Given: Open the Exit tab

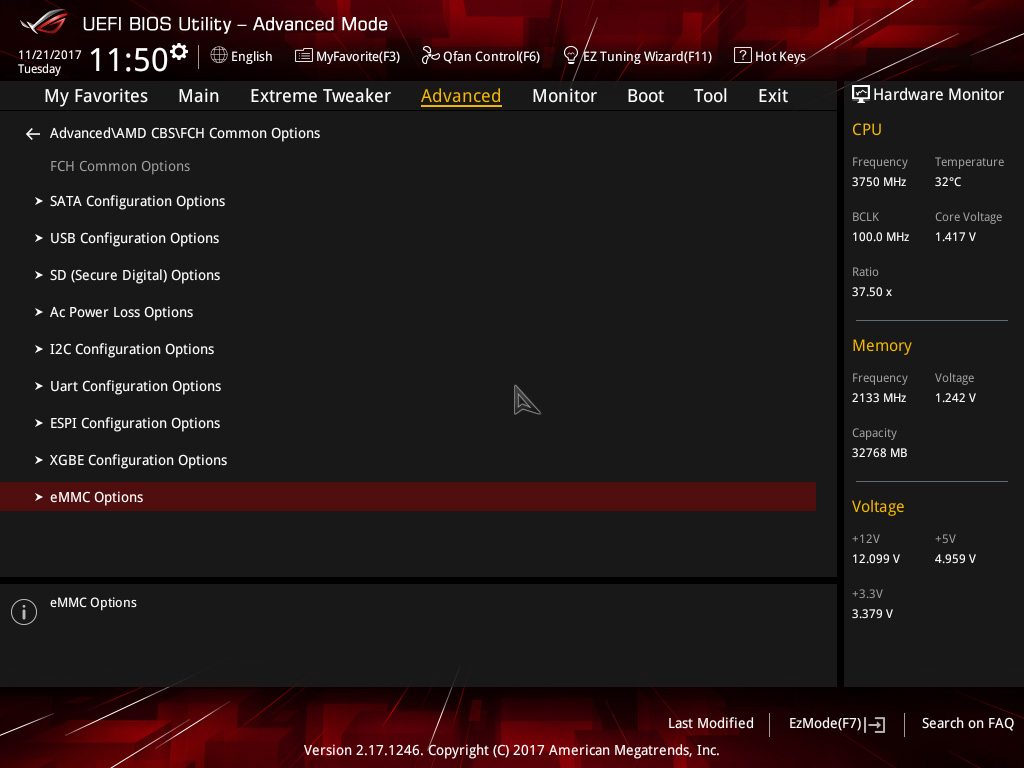Looking at the screenshot, I should 773,96.
